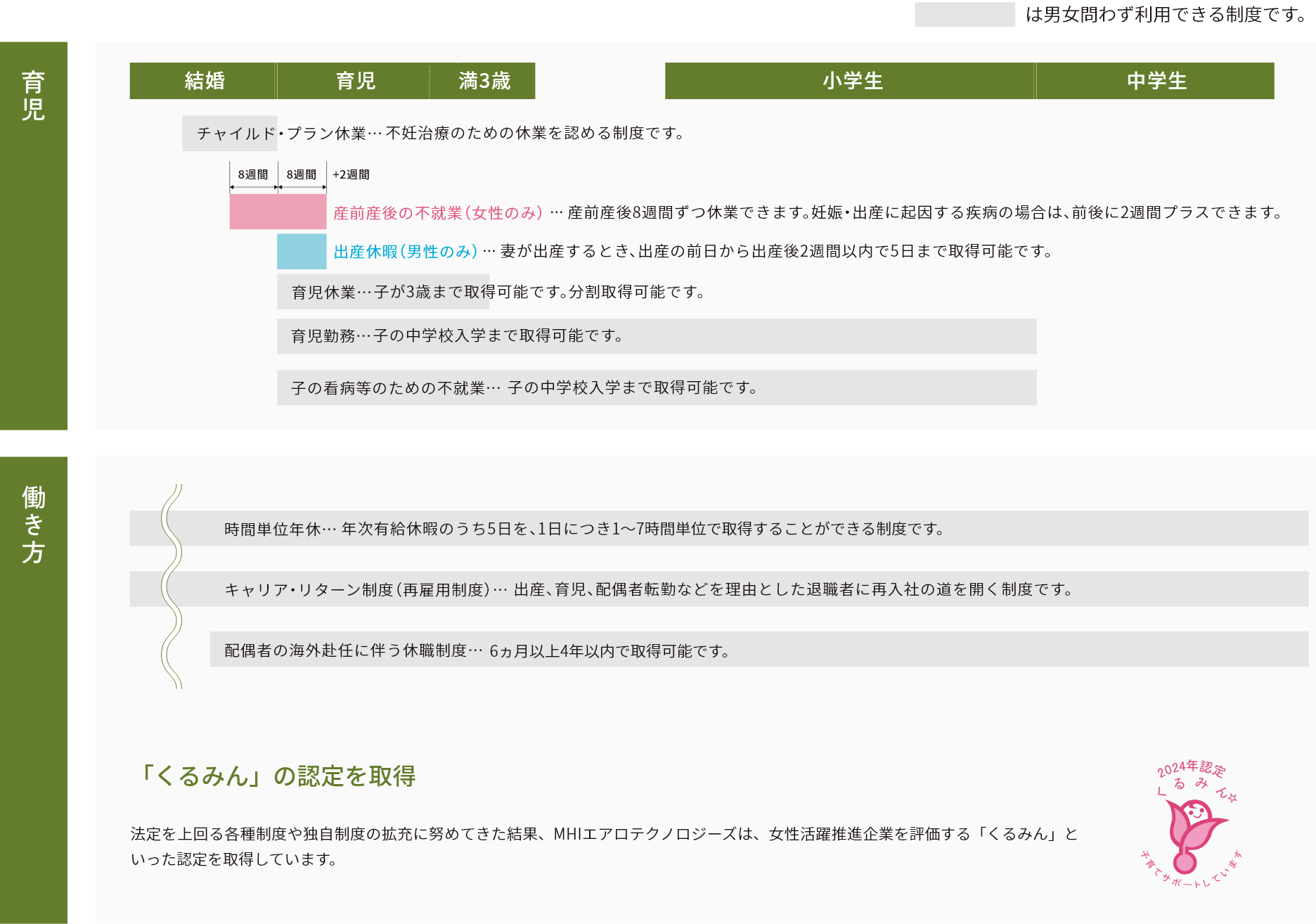Viewport: 1316px width, 924px height.
Task: Toggle the 結婚 timeline stage
Action: (x=202, y=81)
